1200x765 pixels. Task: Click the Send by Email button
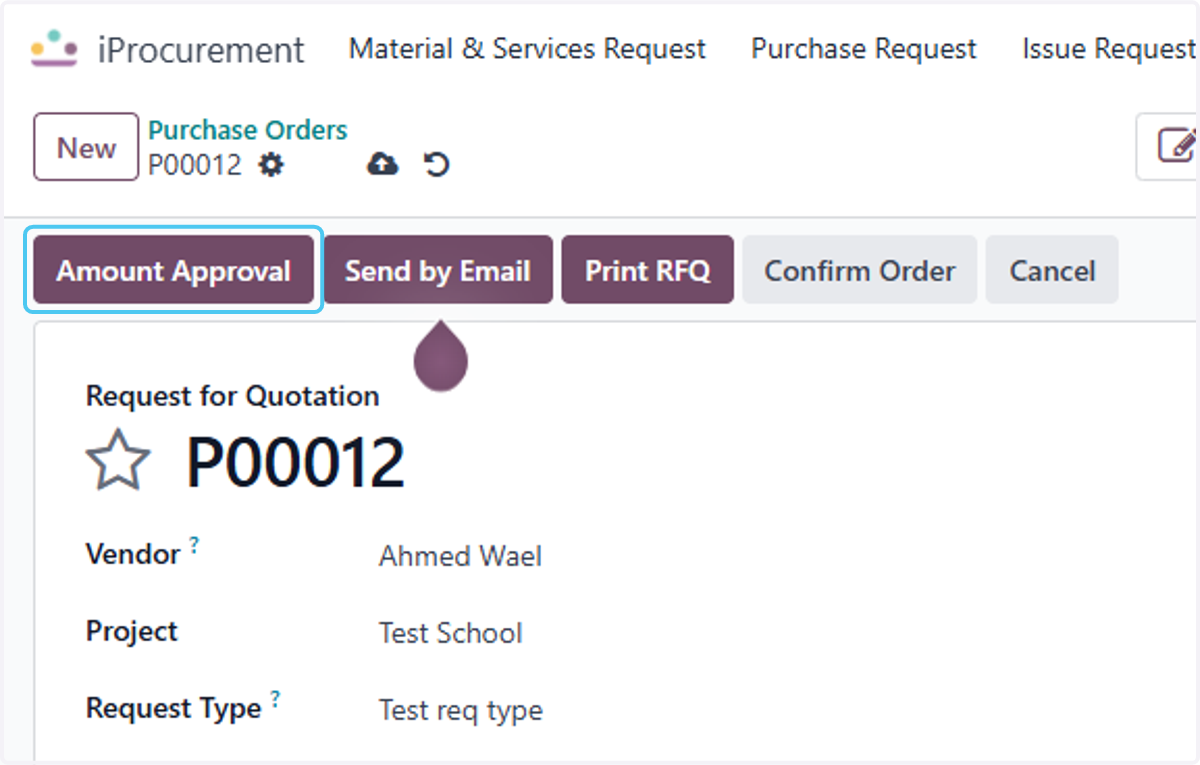(437, 270)
